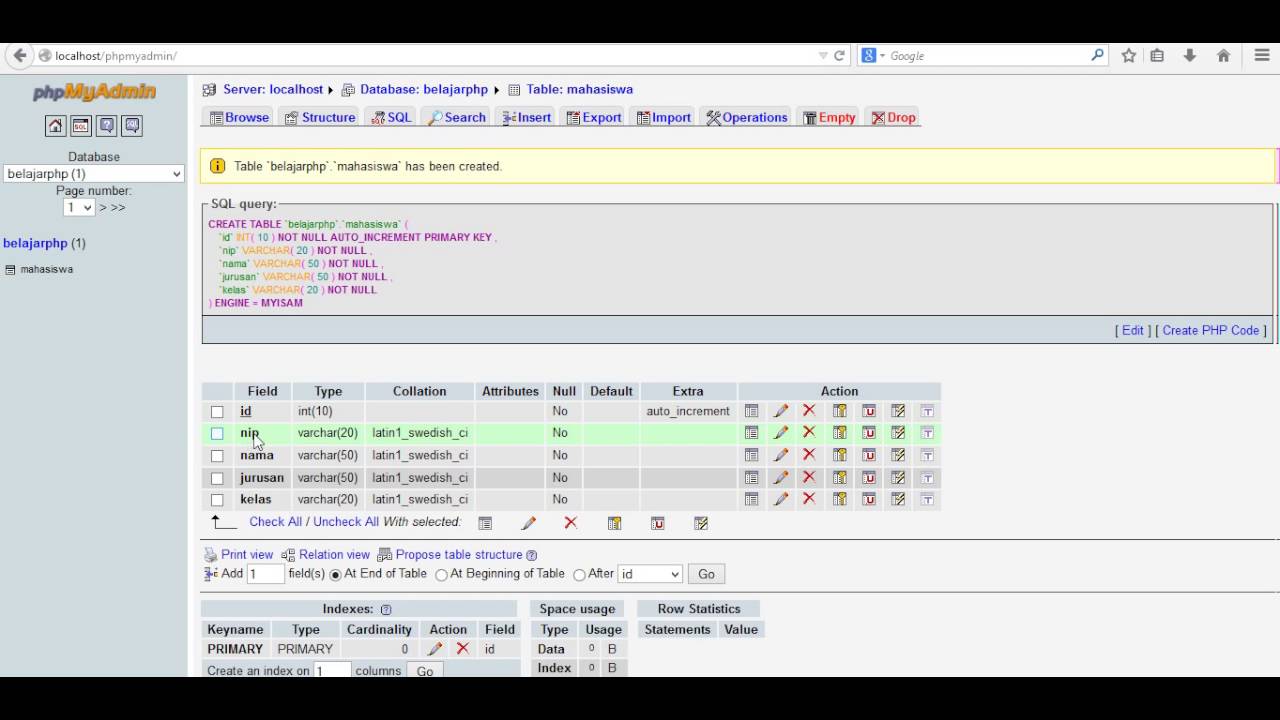
Task: Open phpMyAdmin documentation help icon
Action: click(x=107, y=126)
